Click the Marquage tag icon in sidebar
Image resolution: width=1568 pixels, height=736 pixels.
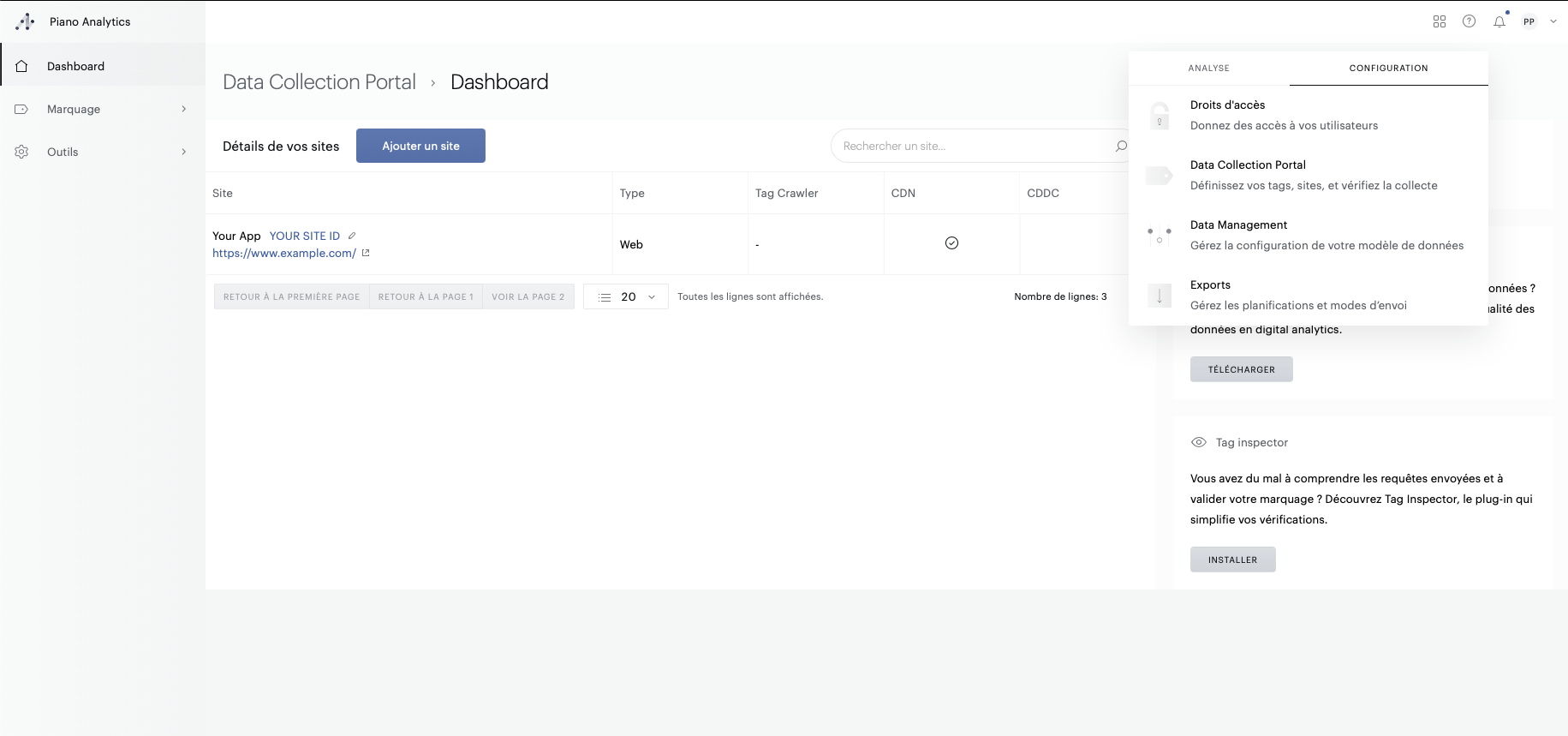(x=22, y=109)
